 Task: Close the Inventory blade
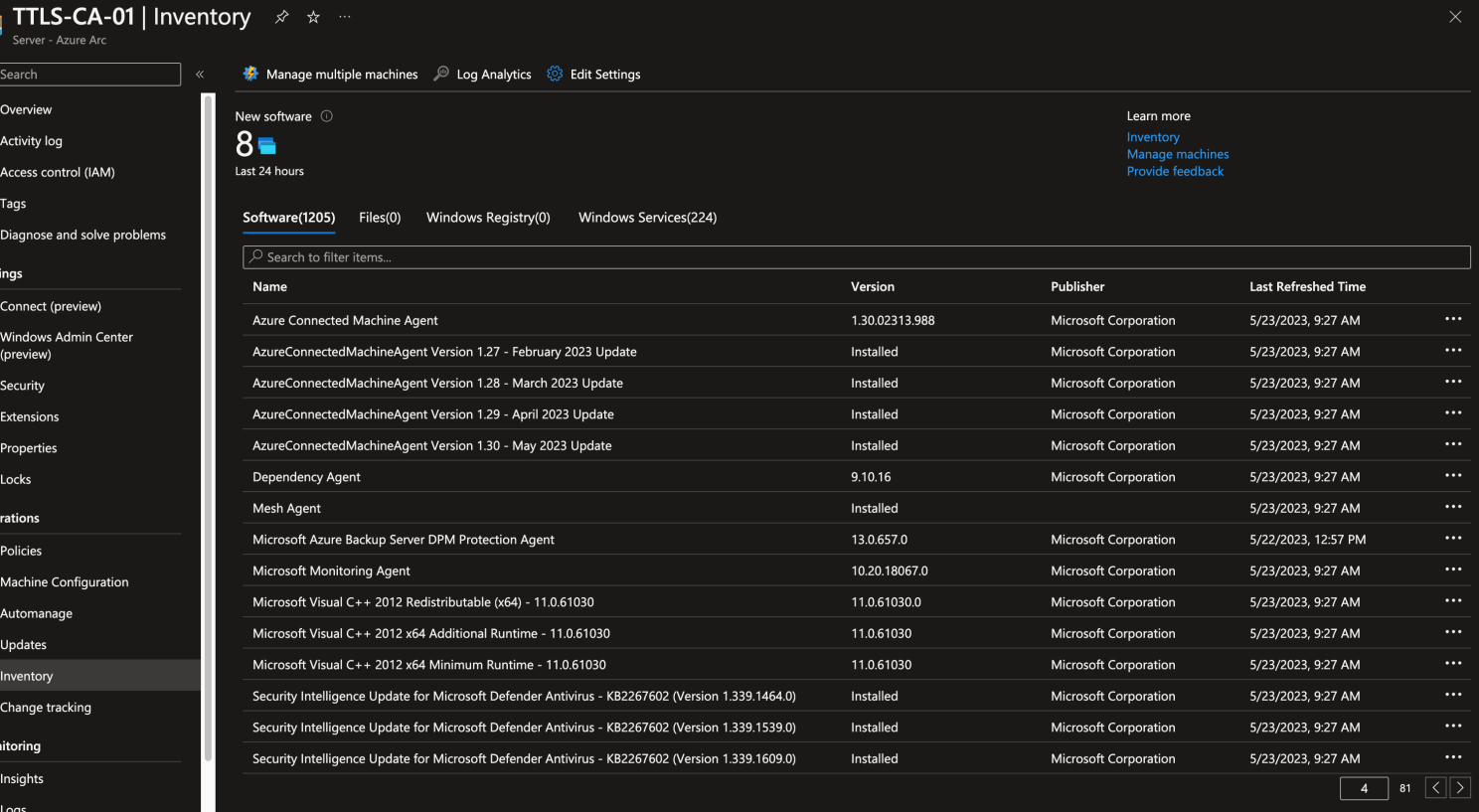click(1455, 17)
